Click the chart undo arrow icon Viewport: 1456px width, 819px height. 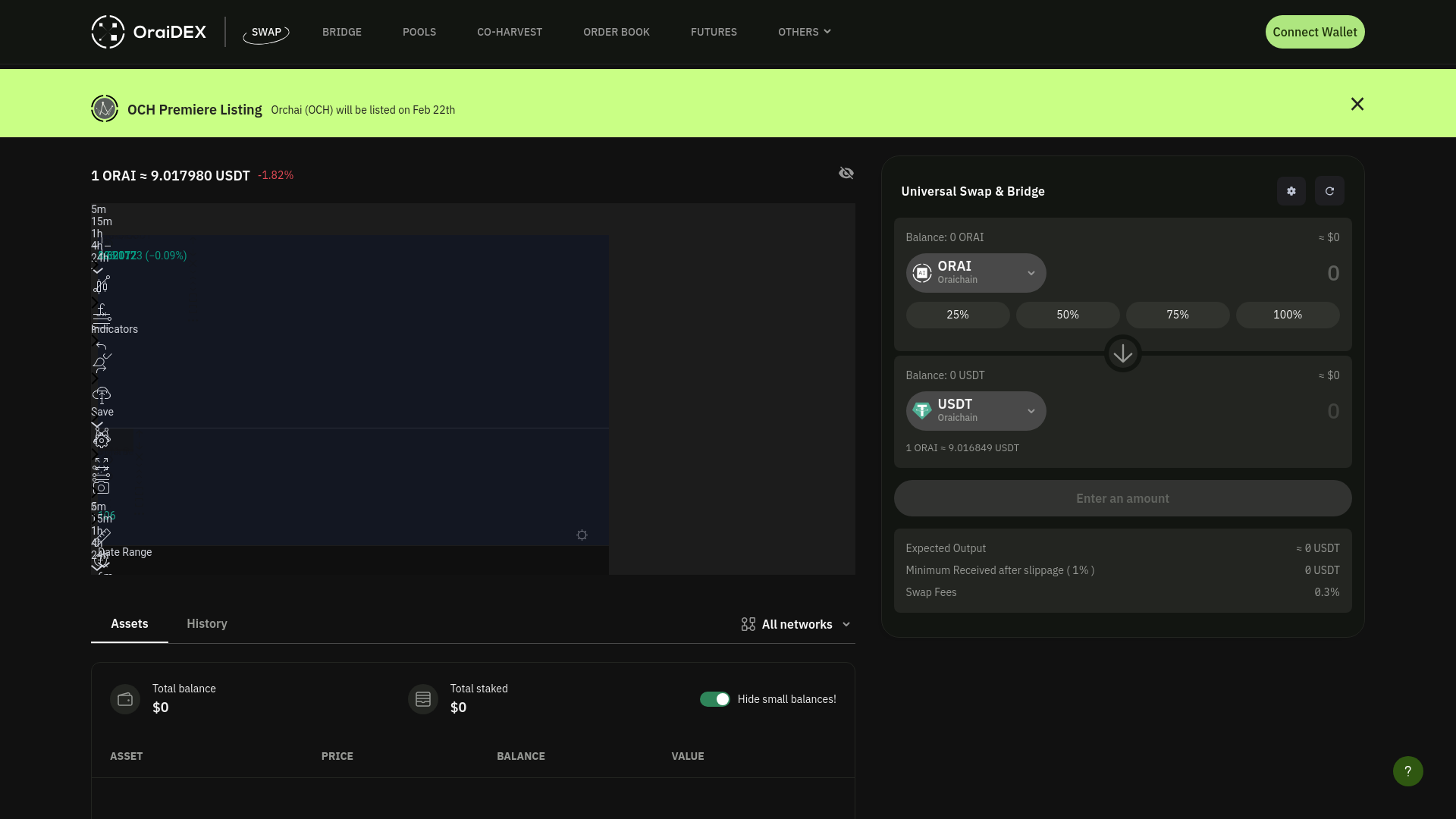pyautogui.click(x=101, y=347)
